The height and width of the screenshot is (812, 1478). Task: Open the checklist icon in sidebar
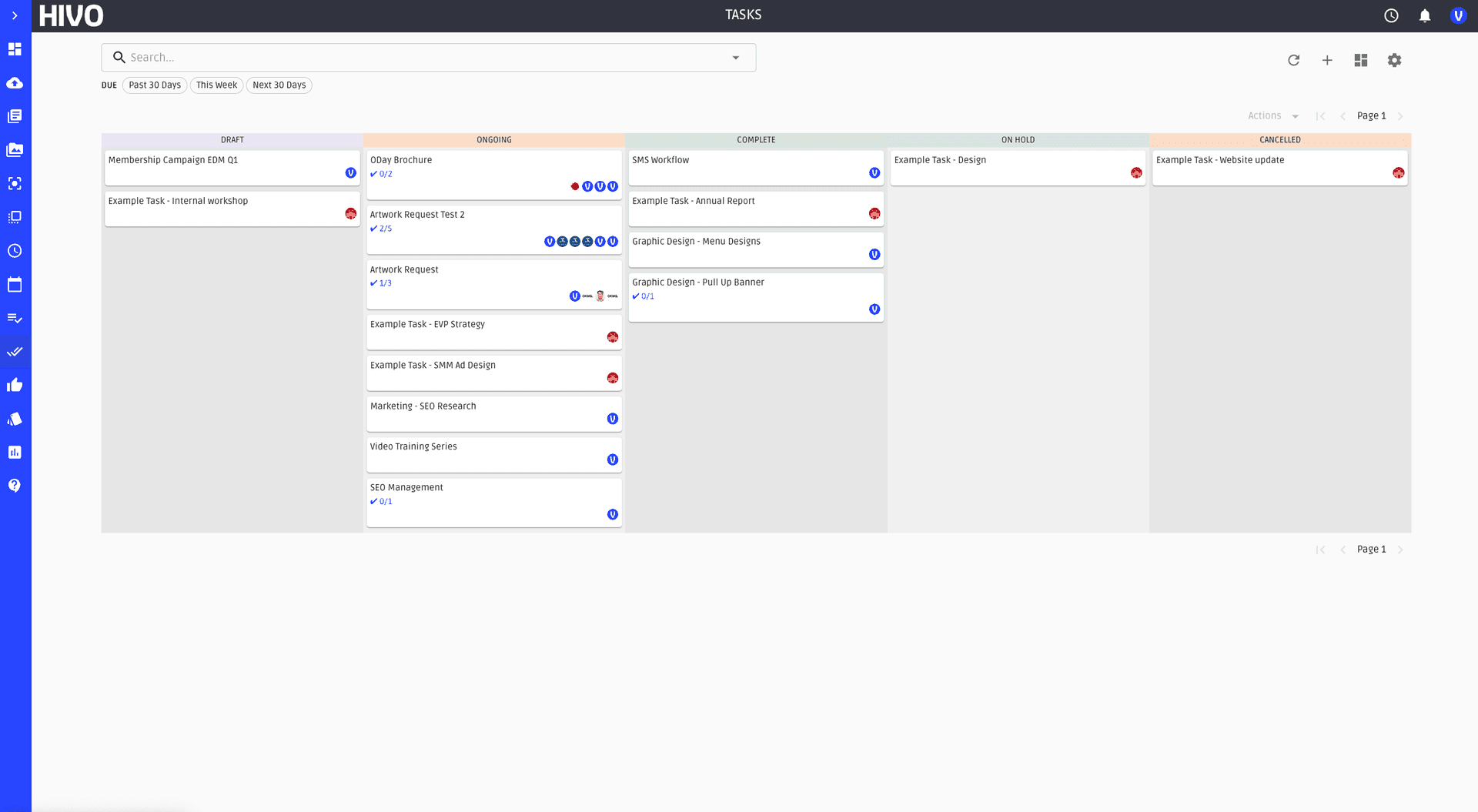pos(15,318)
